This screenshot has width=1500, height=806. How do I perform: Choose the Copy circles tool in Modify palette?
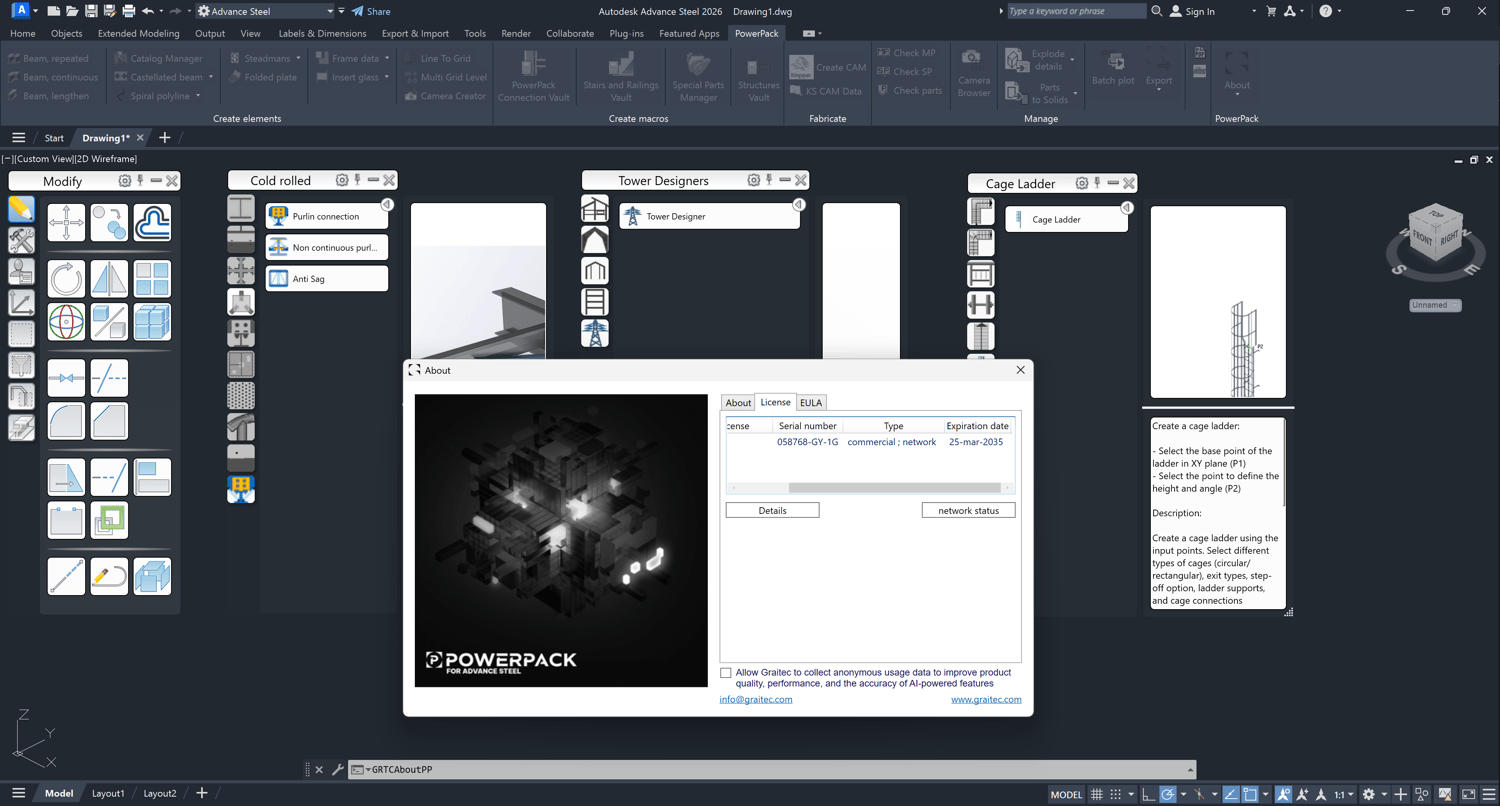click(x=109, y=222)
